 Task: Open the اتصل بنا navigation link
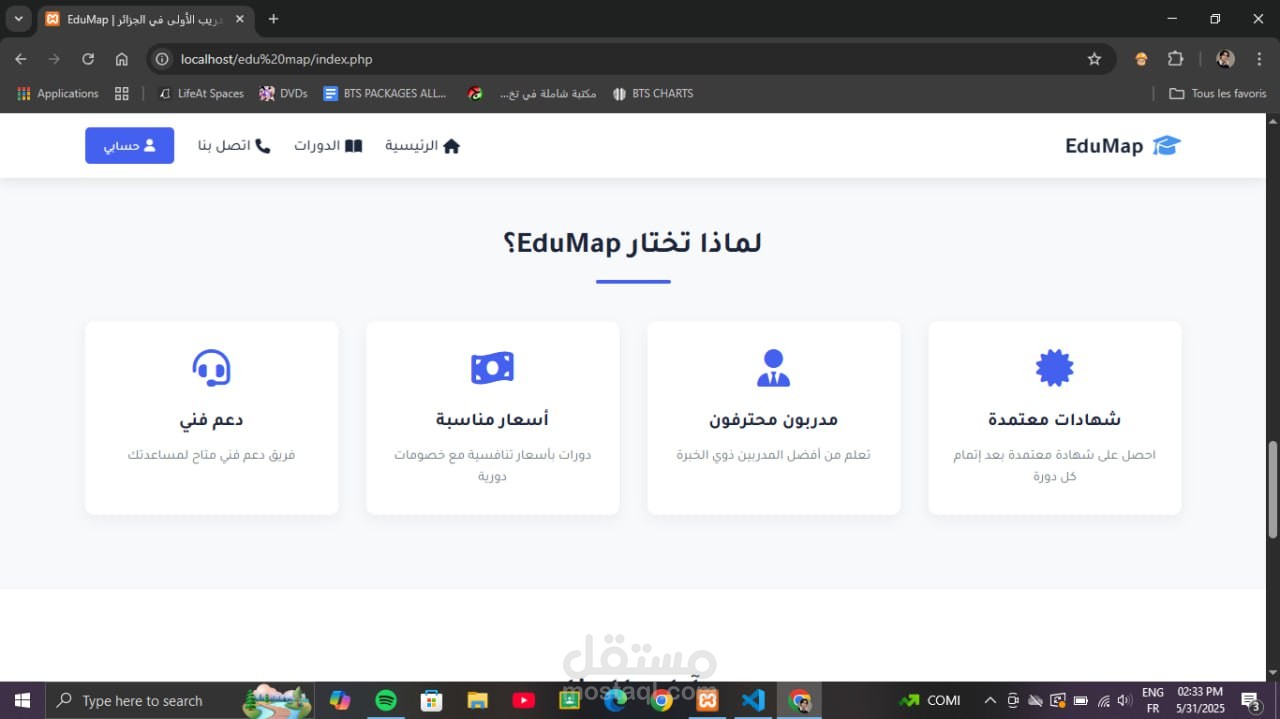coord(234,146)
